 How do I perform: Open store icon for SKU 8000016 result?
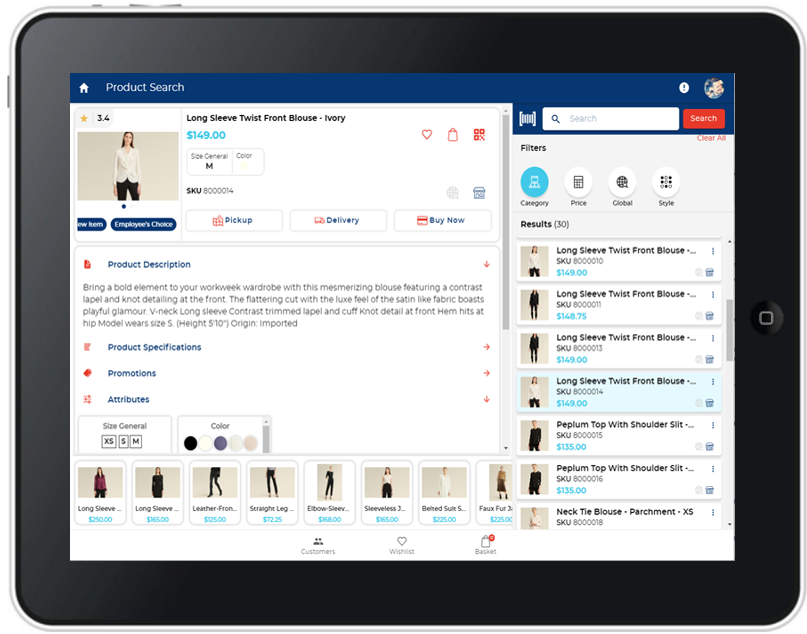click(710, 490)
